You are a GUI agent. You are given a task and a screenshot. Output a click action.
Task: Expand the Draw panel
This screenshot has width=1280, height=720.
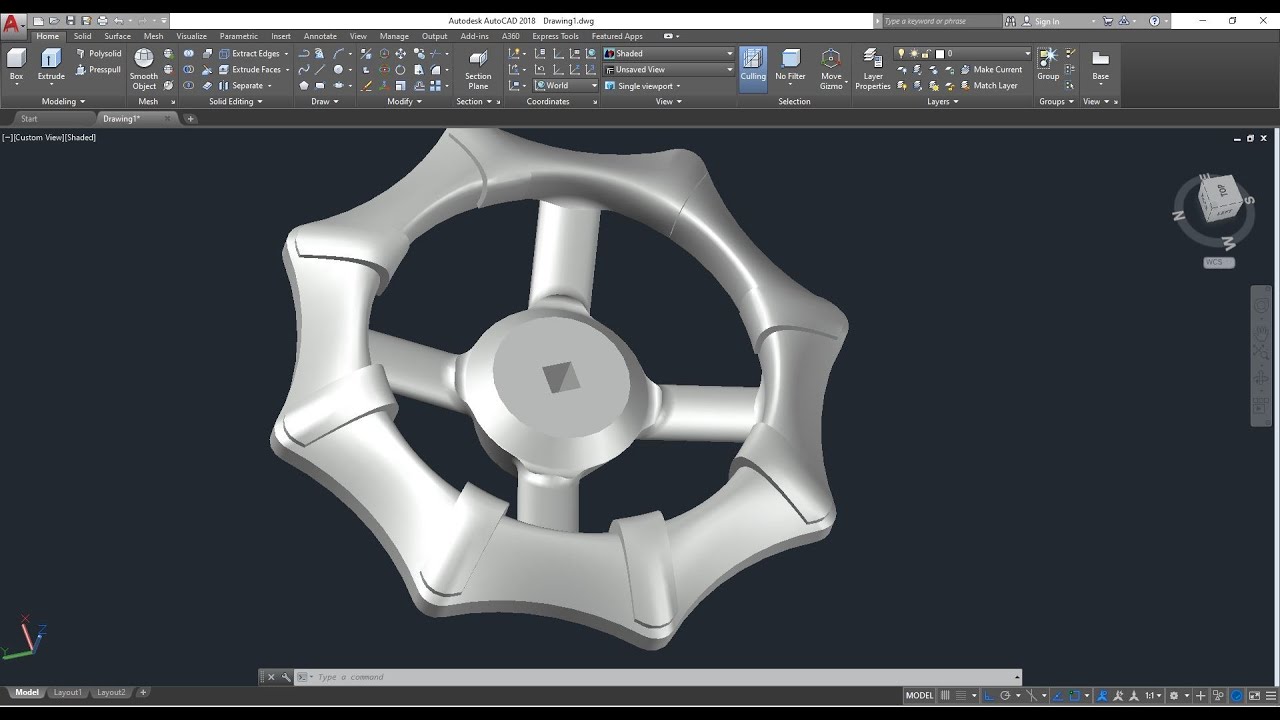pos(324,101)
